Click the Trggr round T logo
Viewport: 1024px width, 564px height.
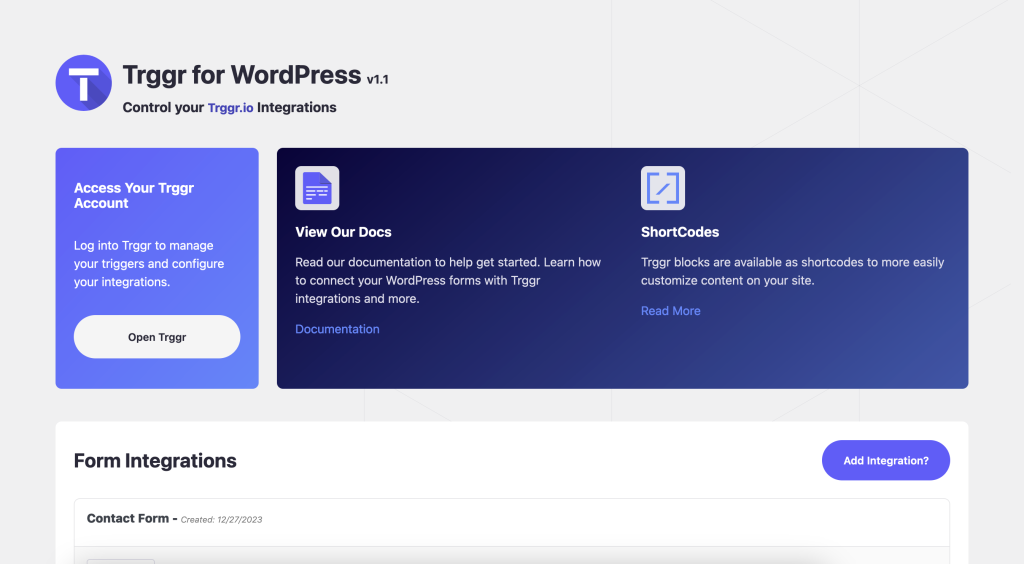point(84,83)
